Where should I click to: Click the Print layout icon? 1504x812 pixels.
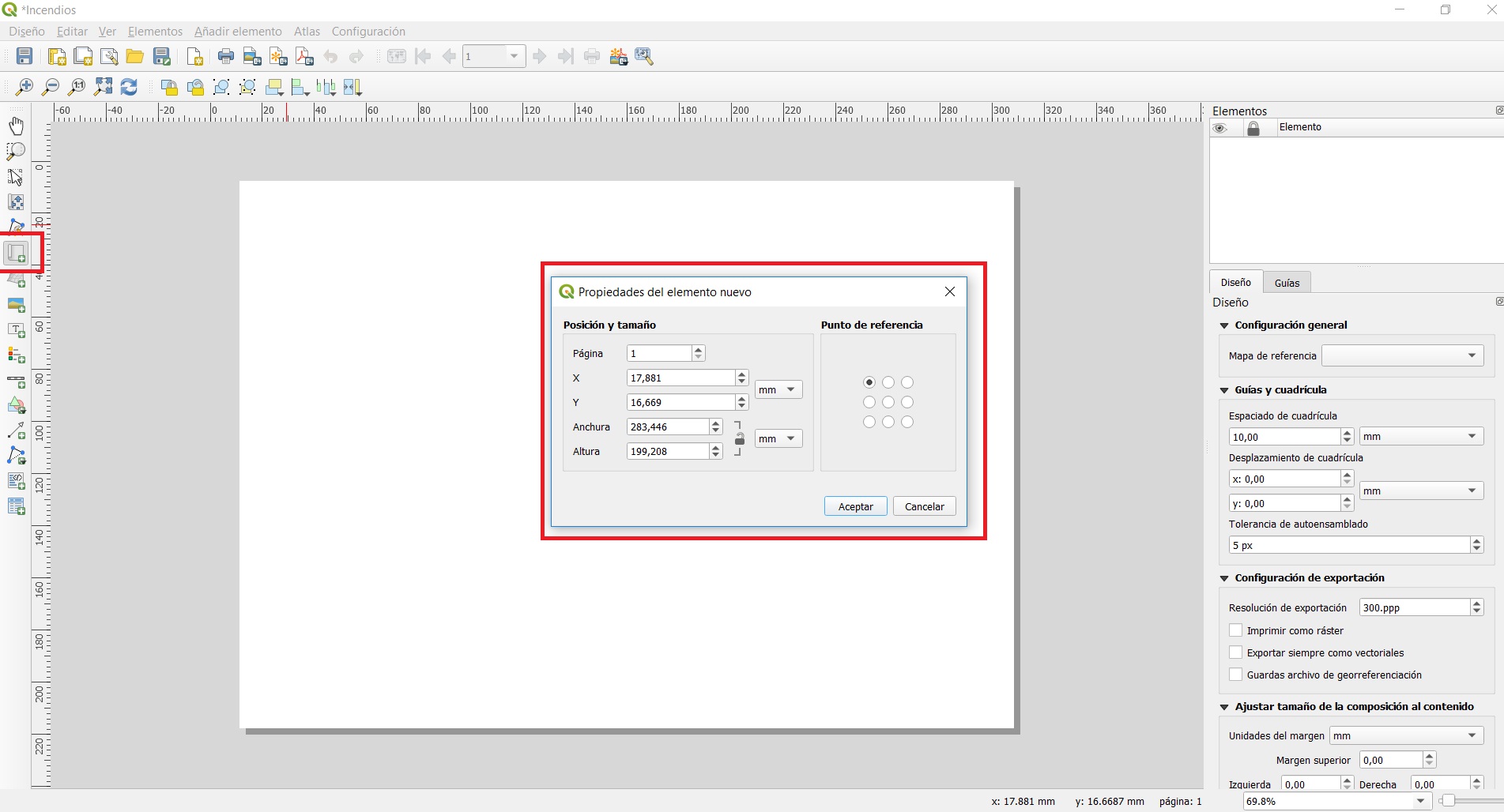tap(225, 56)
